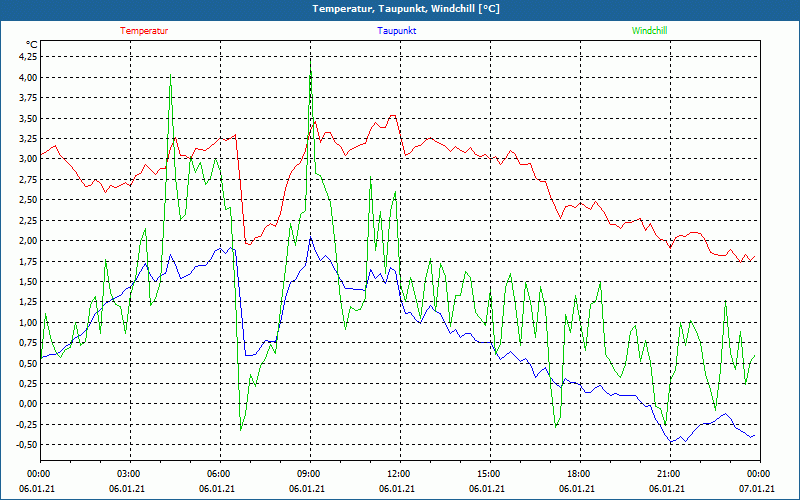
Task: Click the 09:00 time axis label
Action: point(309,473)
